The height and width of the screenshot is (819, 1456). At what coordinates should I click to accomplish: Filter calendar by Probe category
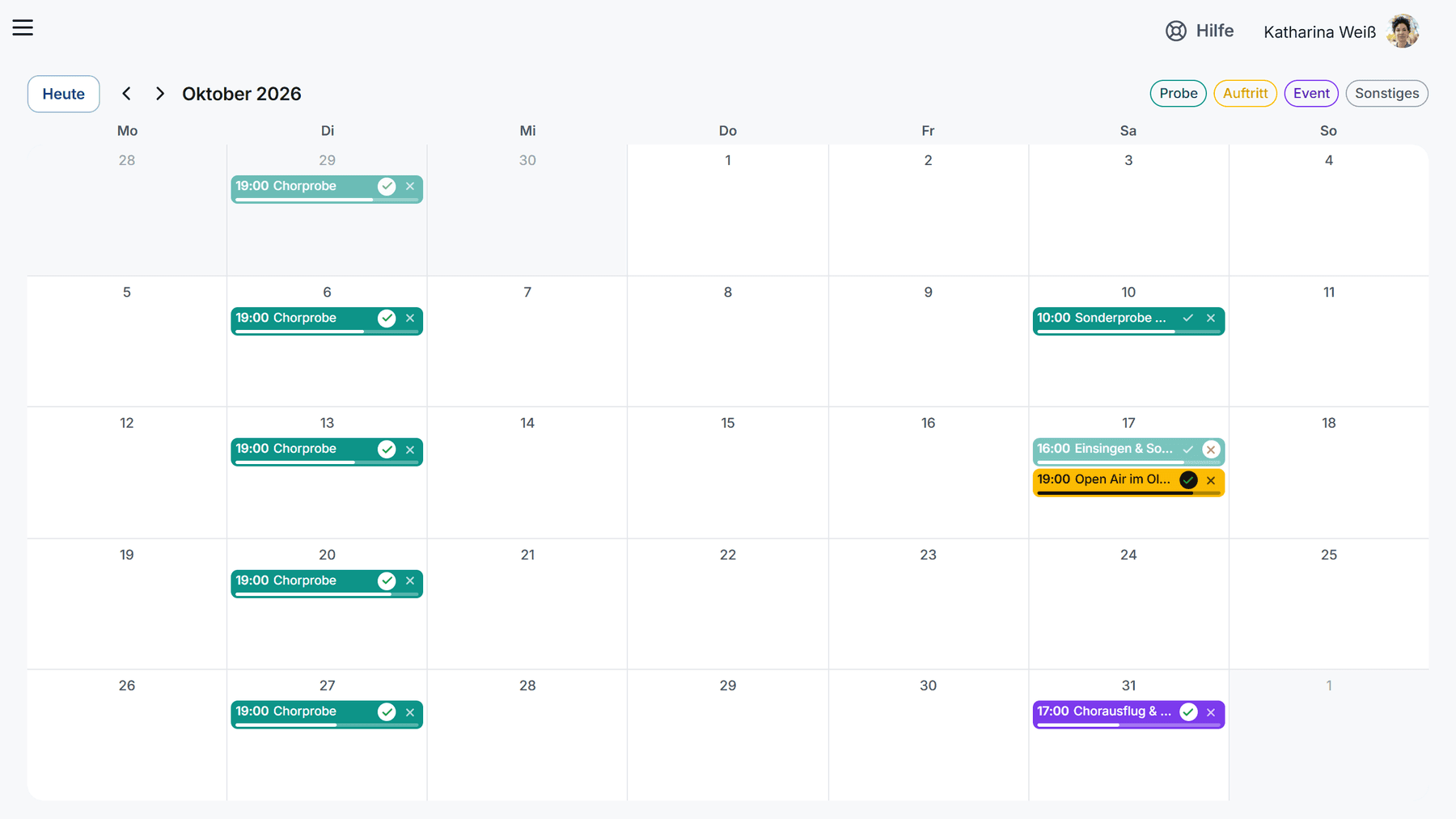tap(1179, 94)
